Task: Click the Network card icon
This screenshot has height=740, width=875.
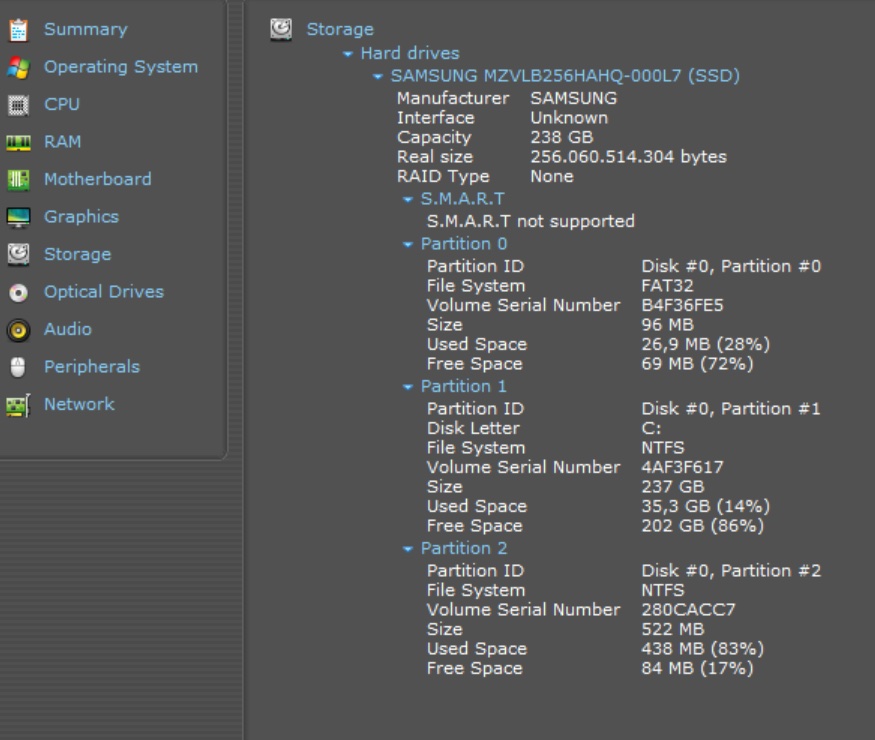Action: click(18, 405)
